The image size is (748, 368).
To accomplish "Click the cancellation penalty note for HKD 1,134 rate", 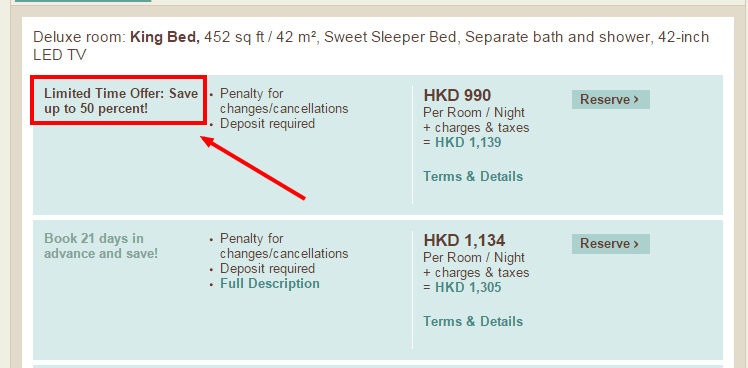I will (284, 246).
